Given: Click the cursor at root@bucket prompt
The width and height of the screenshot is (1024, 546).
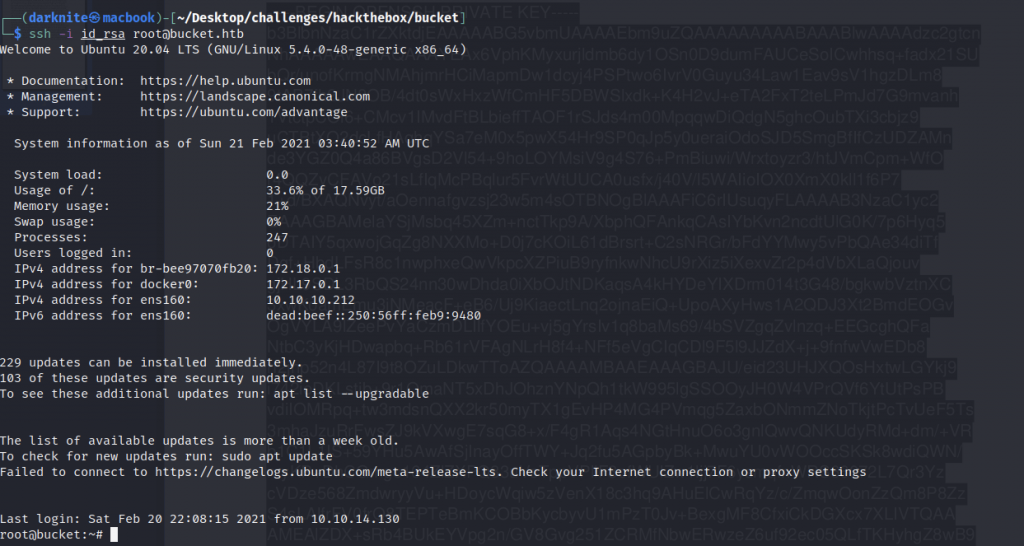Looking at the screenshot, I should 115,535.
